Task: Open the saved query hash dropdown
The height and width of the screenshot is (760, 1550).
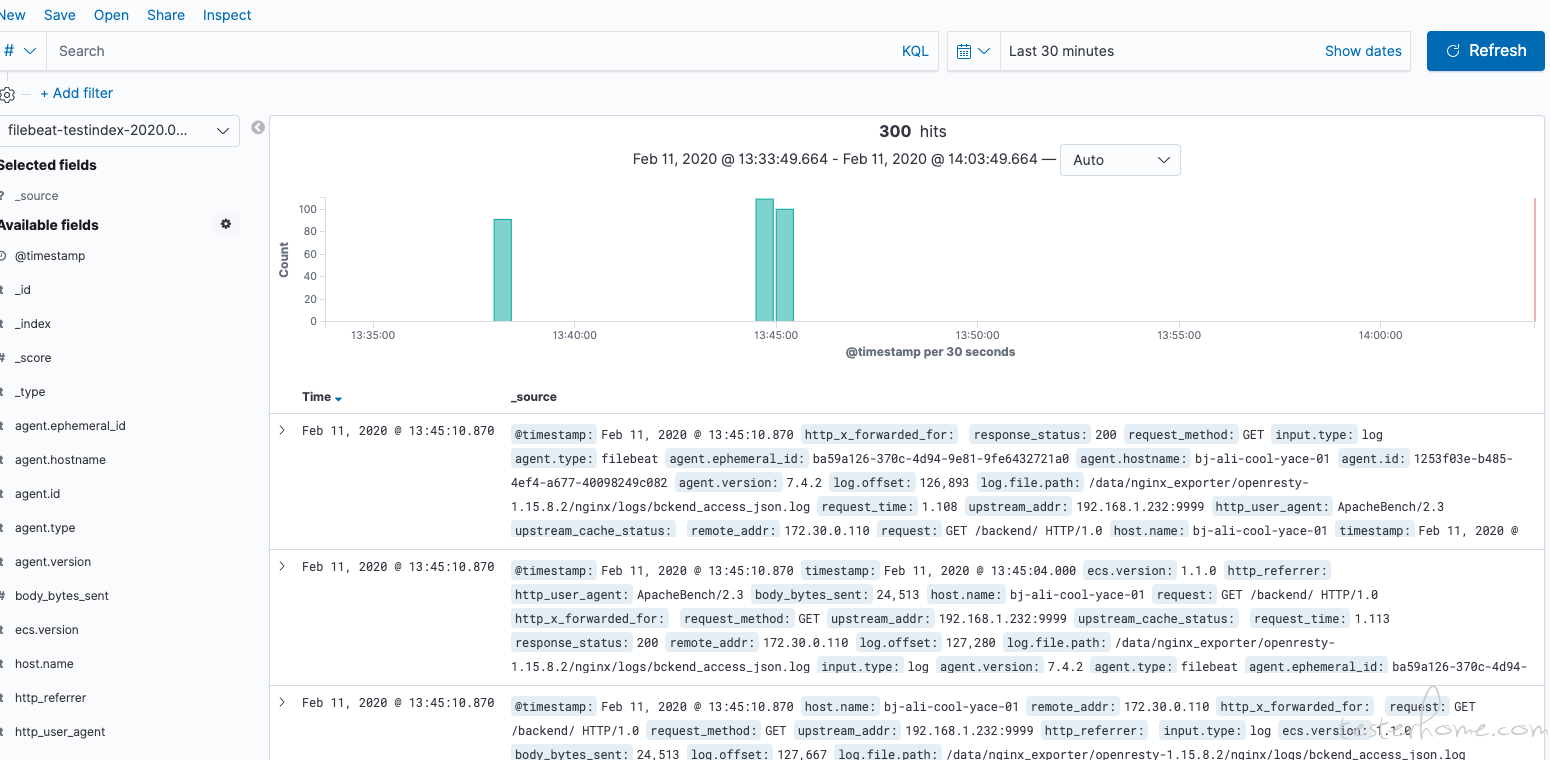Action: point(20,51)
